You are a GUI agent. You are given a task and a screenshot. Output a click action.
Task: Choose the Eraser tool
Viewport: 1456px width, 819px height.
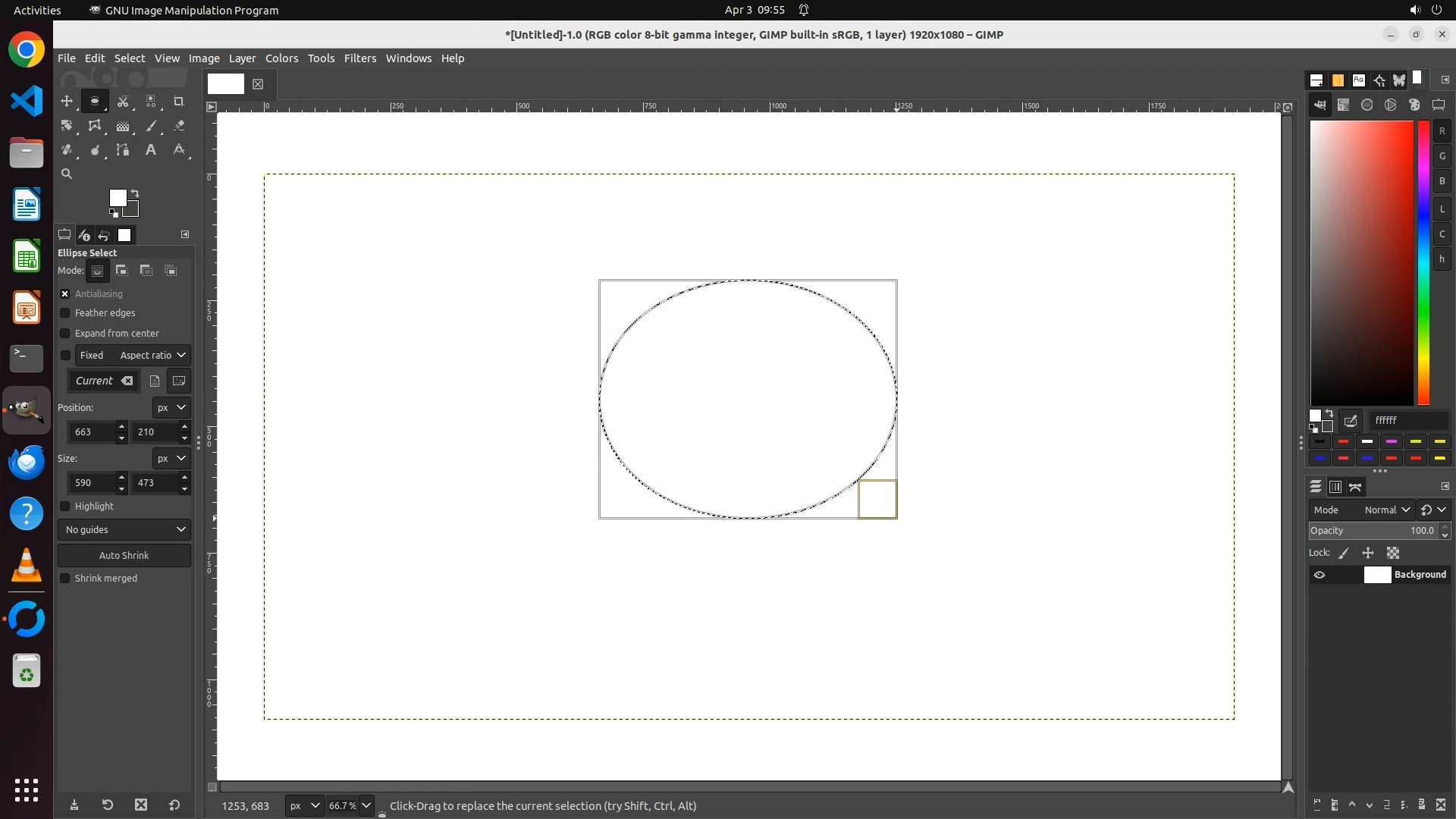pos(179,126)
